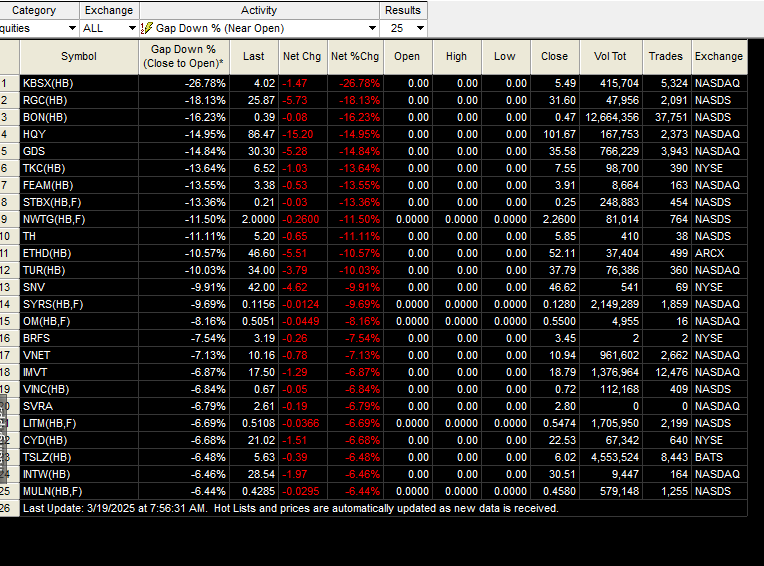Click the Vol Tot column header

tap(611, 57)
